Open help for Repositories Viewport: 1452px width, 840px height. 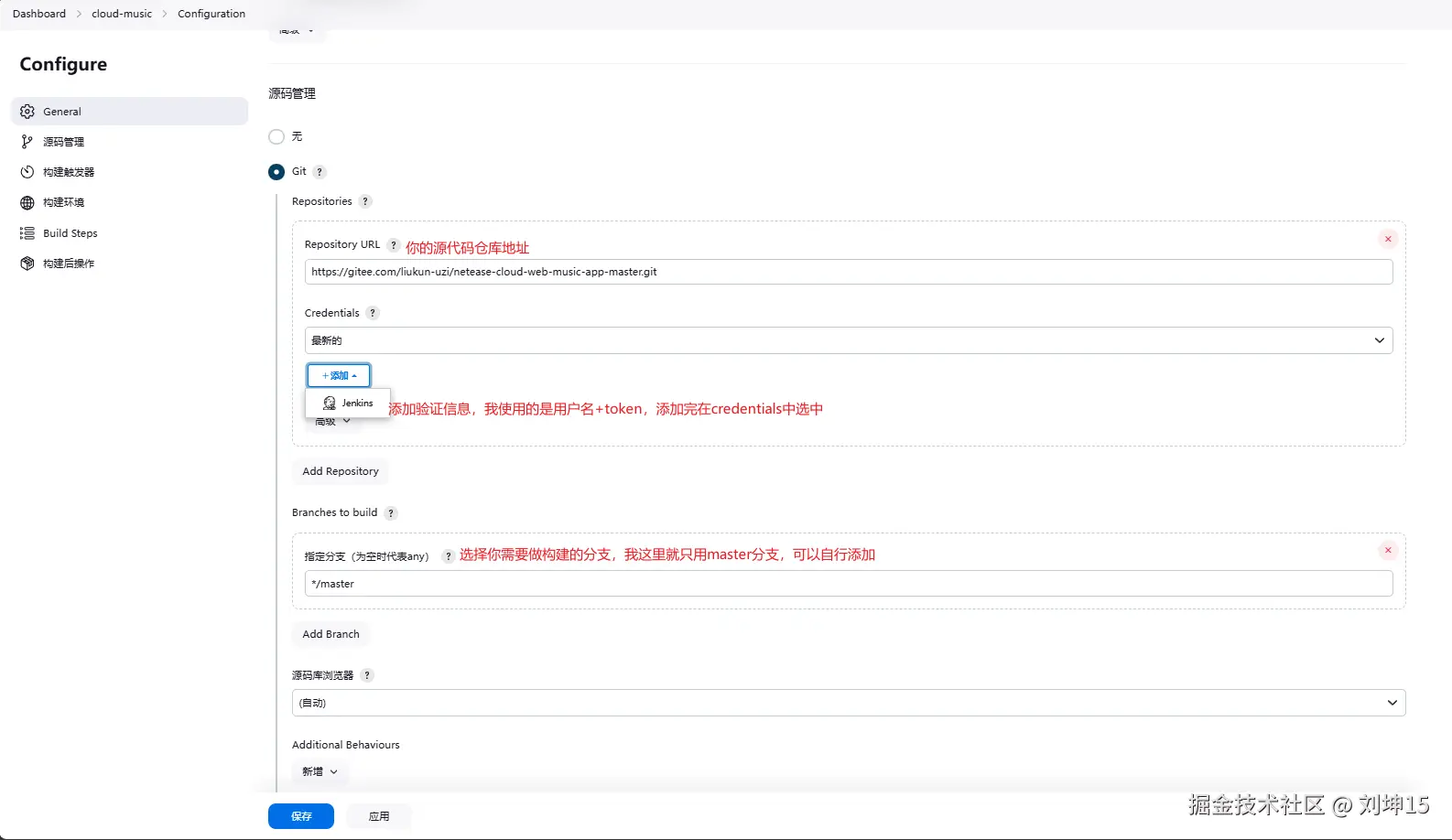pyautogui.click(x=365, y=201)
